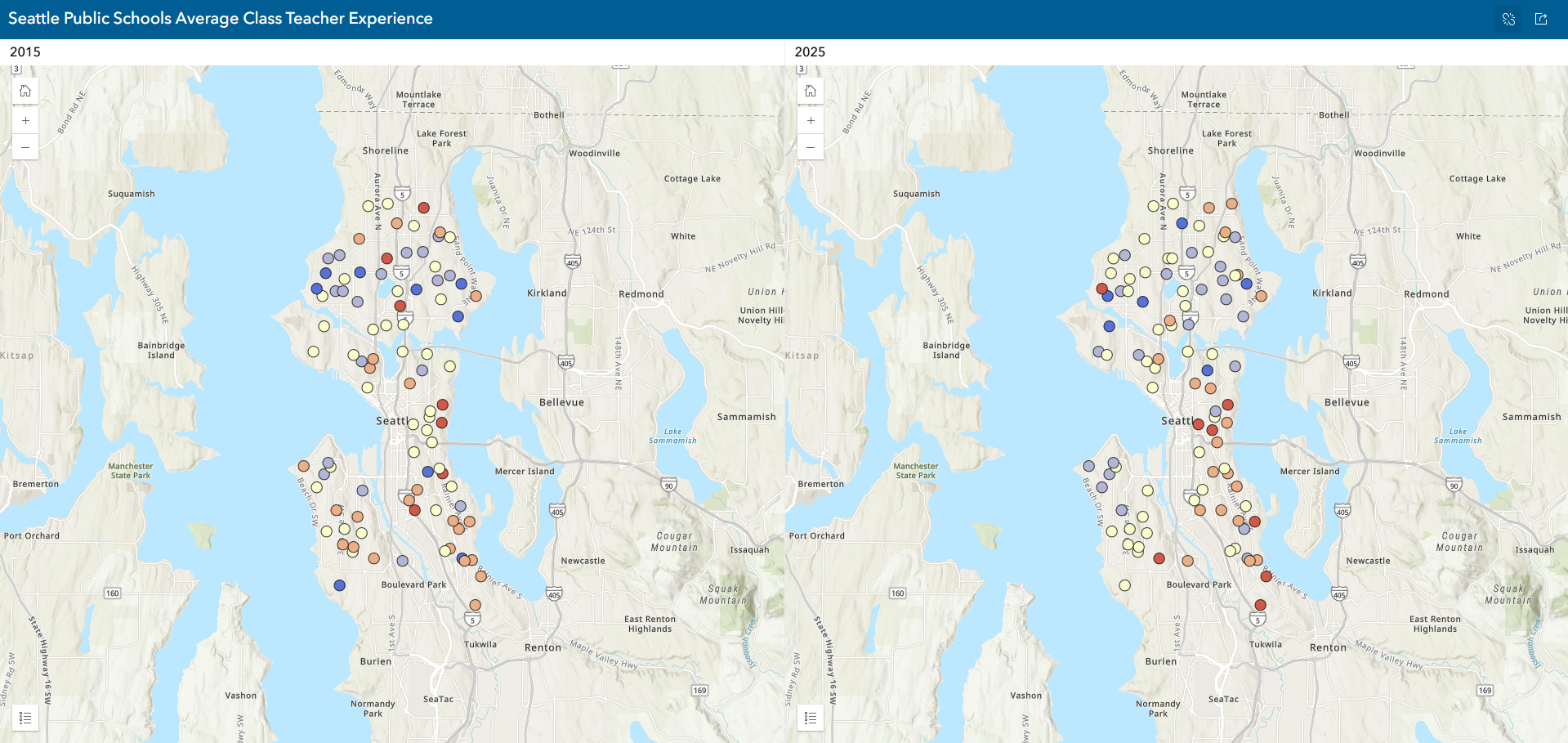The width and height of the screenshot is (1568, 743).
Task: Click the 2025 map panel heading
Action: click(810, 51)
